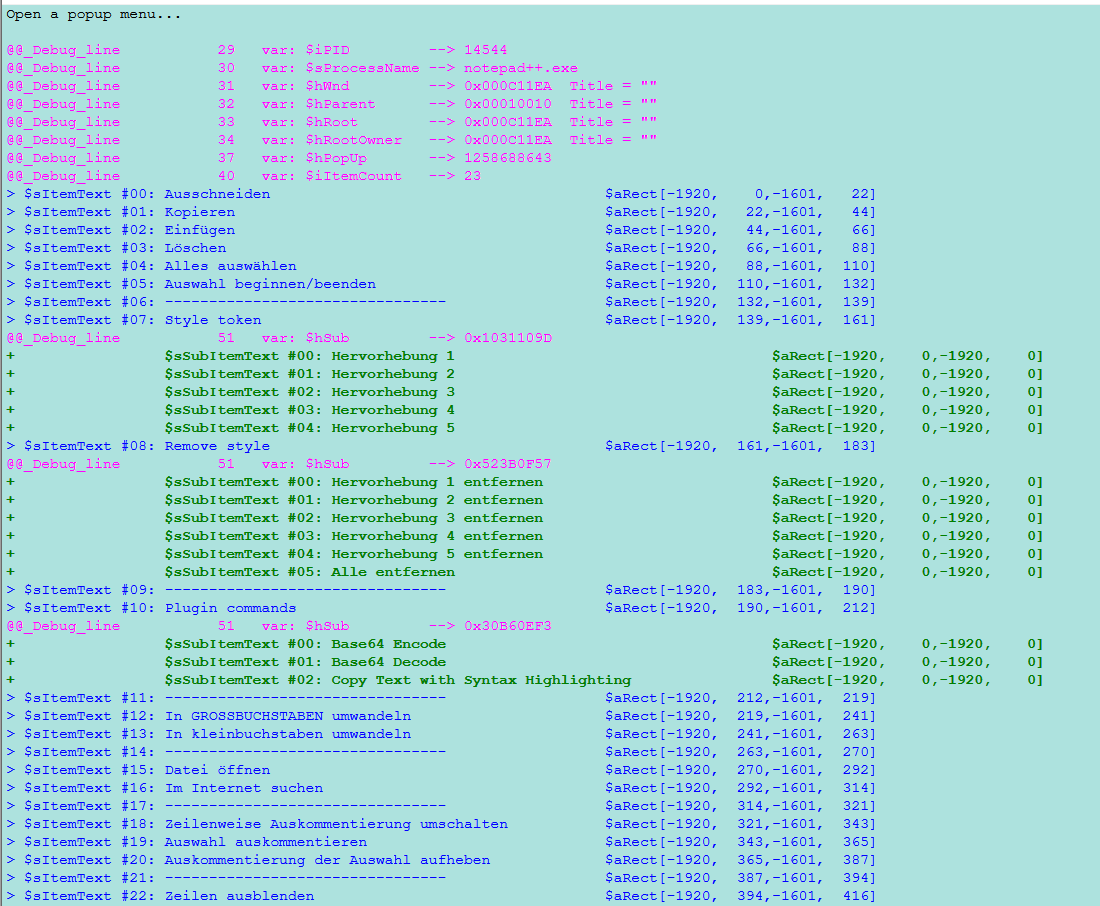Click the "Alles auswählen" output entry

(230, 266)
